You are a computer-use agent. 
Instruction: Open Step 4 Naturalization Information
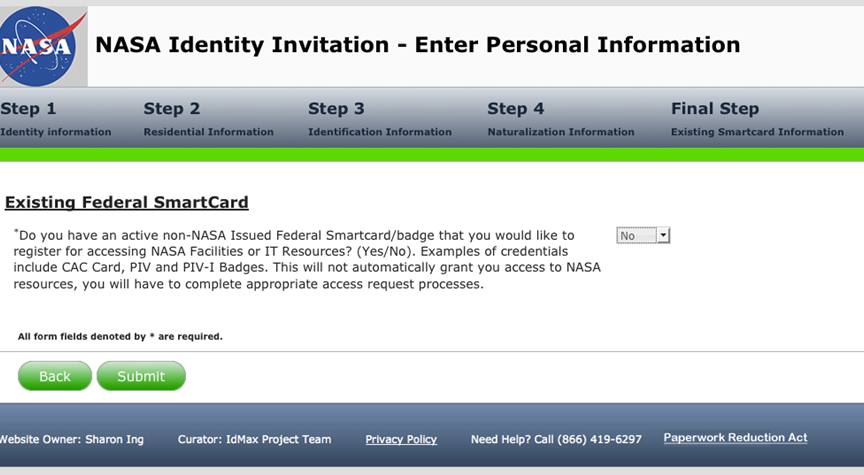pyautogui.click(x=560, y=119)
